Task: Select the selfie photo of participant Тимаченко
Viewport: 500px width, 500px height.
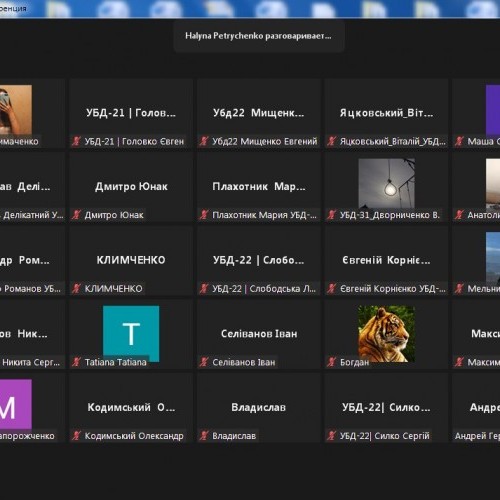Action: pos(16,110)
